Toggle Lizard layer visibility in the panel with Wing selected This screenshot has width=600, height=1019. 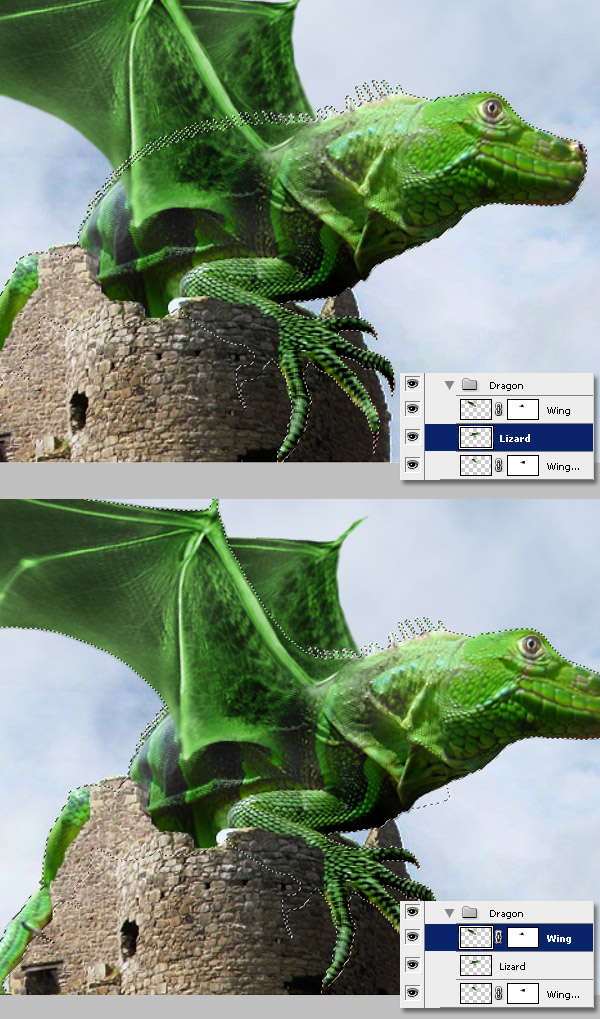click(x=412, y=964)
